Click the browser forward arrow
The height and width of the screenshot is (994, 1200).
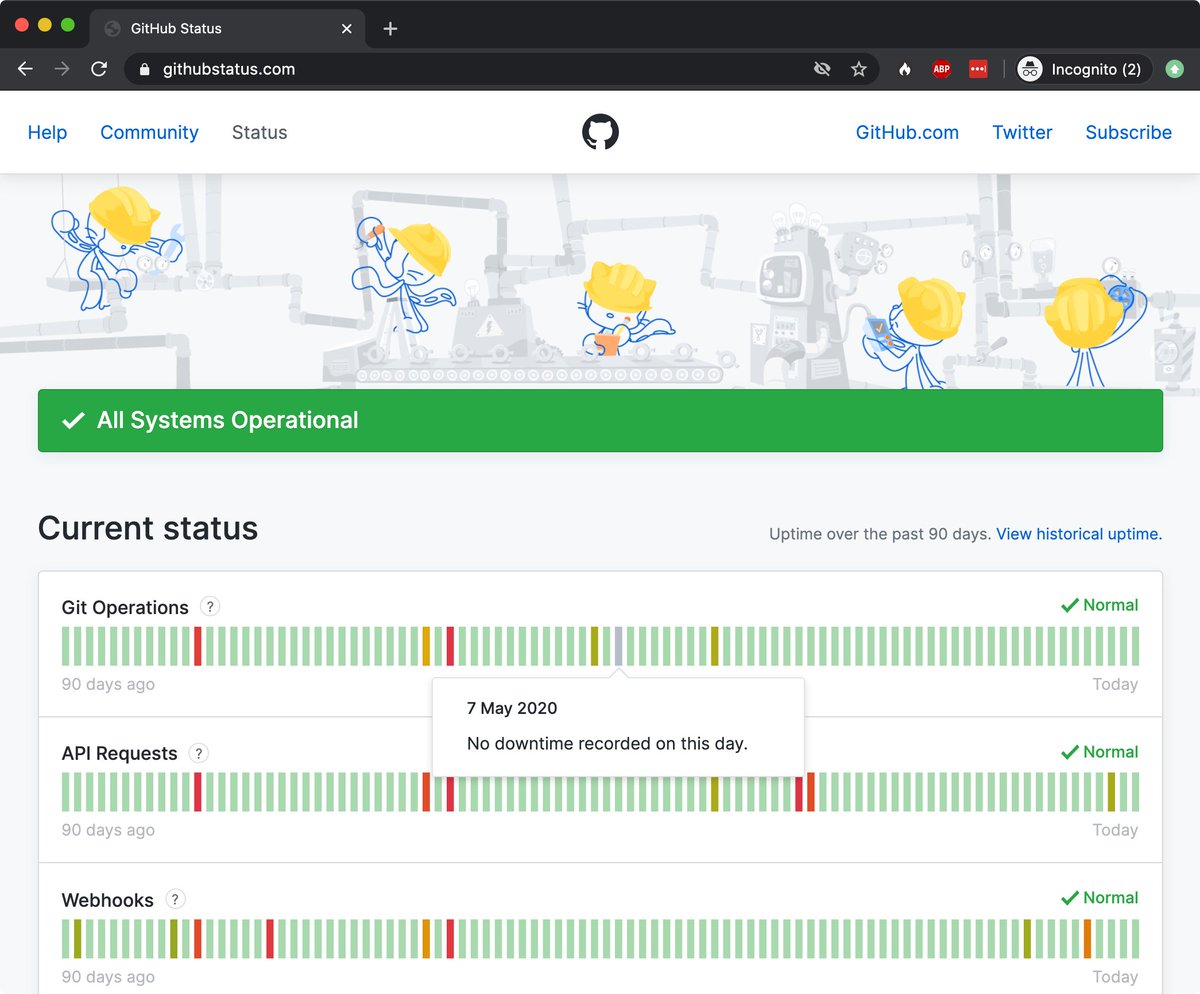[62, 69]
